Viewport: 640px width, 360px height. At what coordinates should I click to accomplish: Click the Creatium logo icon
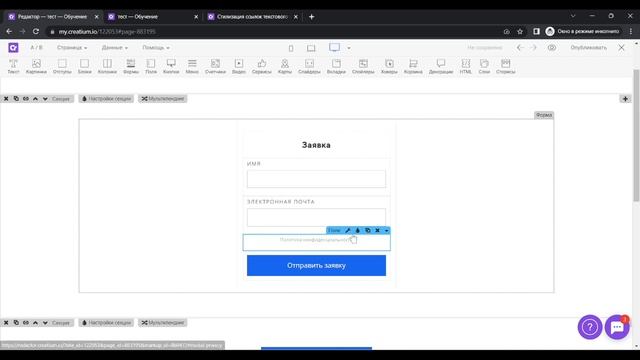point(13,48)
